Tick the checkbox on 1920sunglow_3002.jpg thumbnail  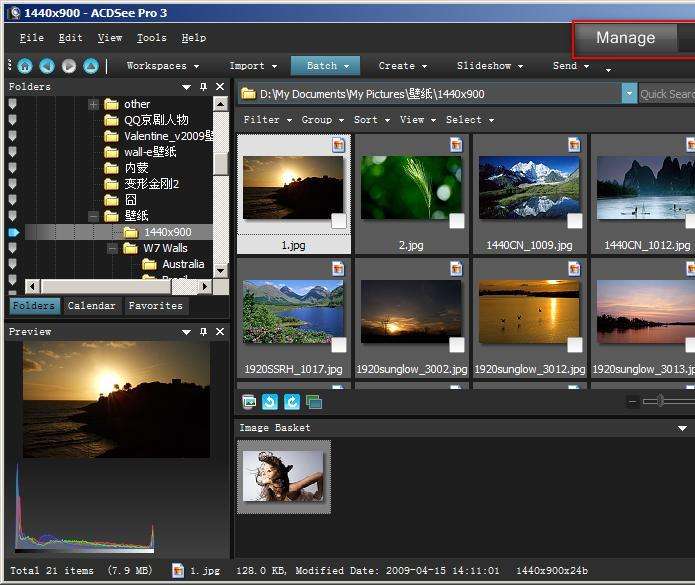[x=457, y=345]
